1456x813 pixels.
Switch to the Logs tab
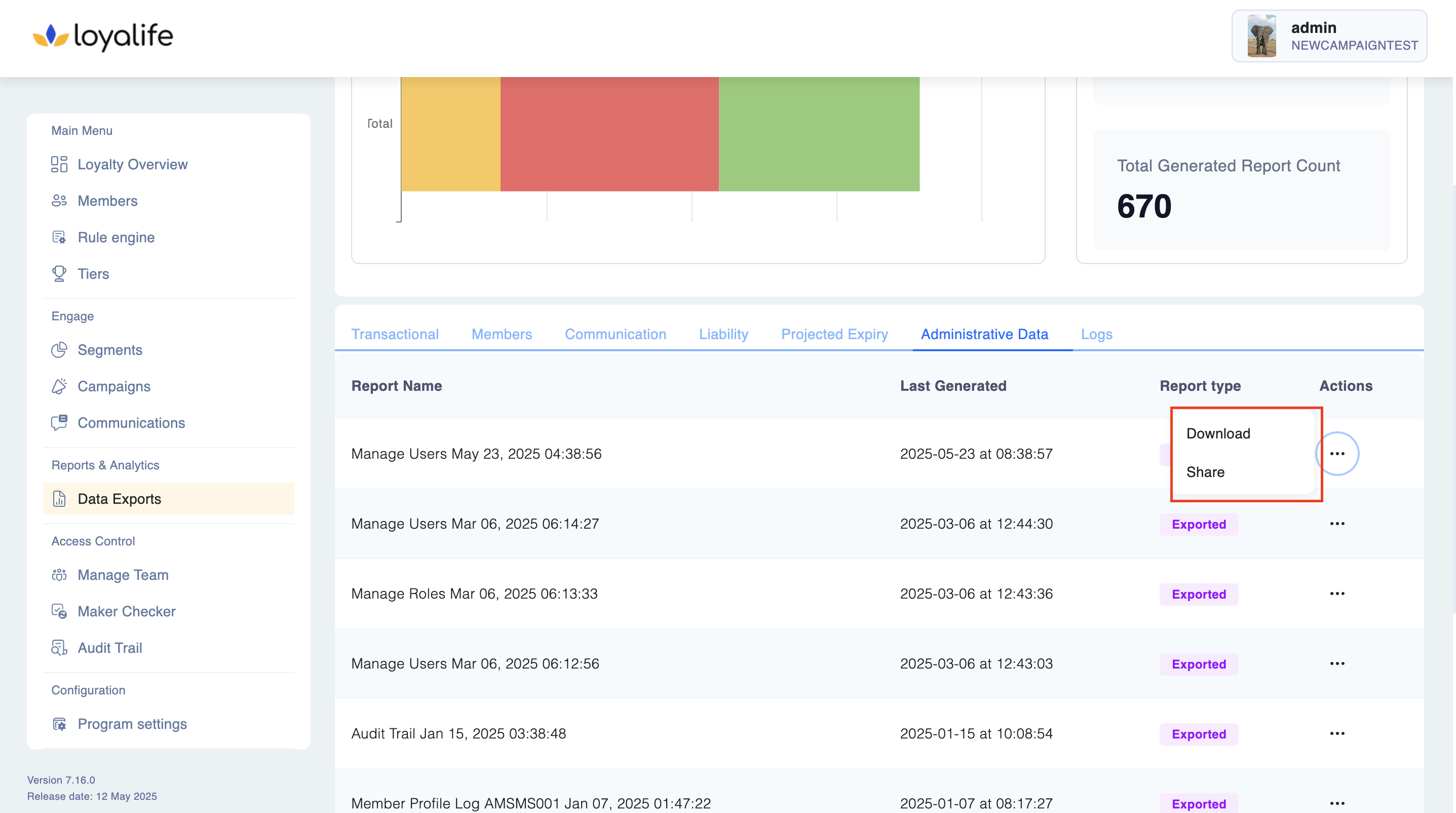tap(1096, 334)
